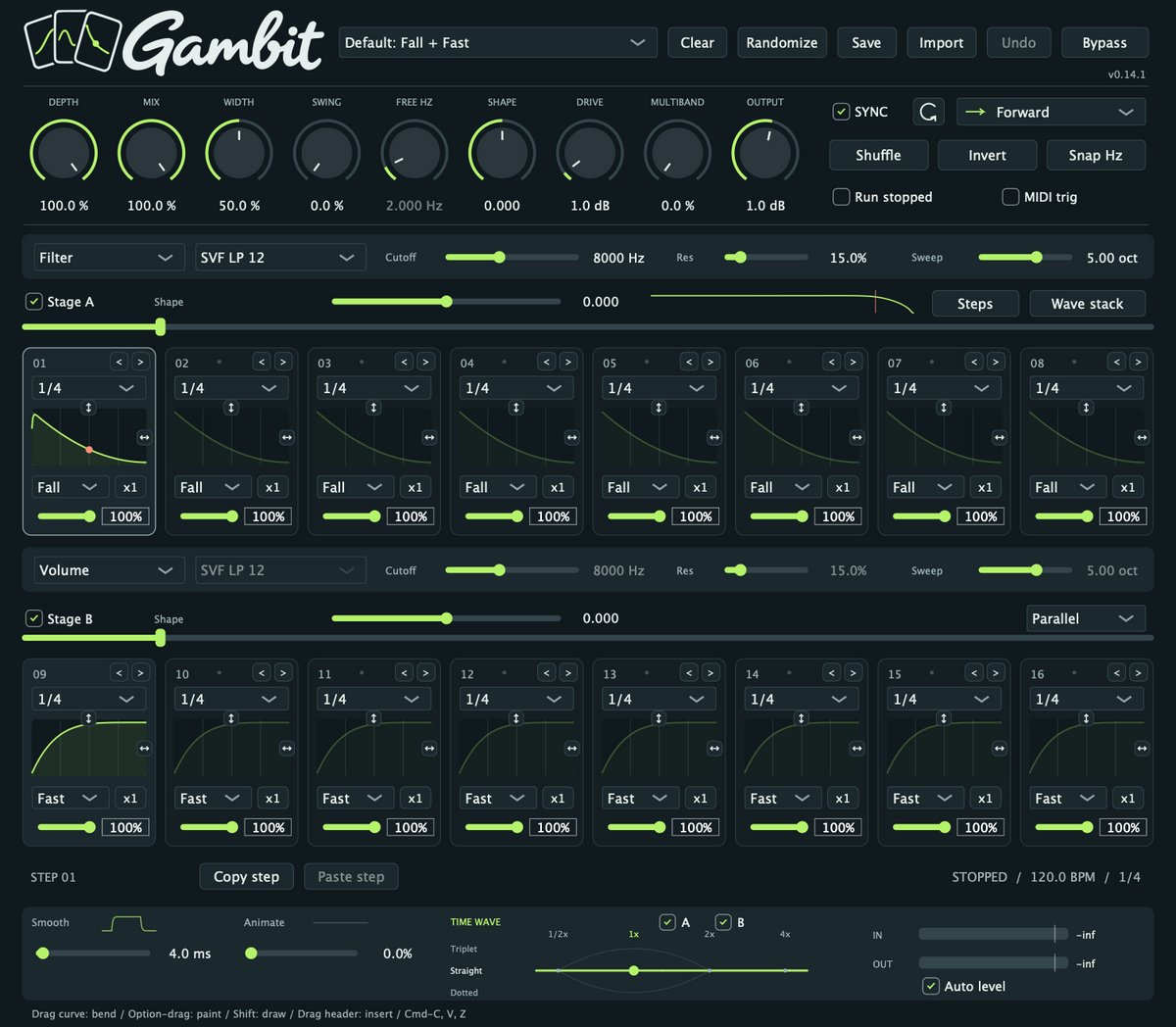
Task: Click the DEPTH knob
Action: tap(64, 153)
